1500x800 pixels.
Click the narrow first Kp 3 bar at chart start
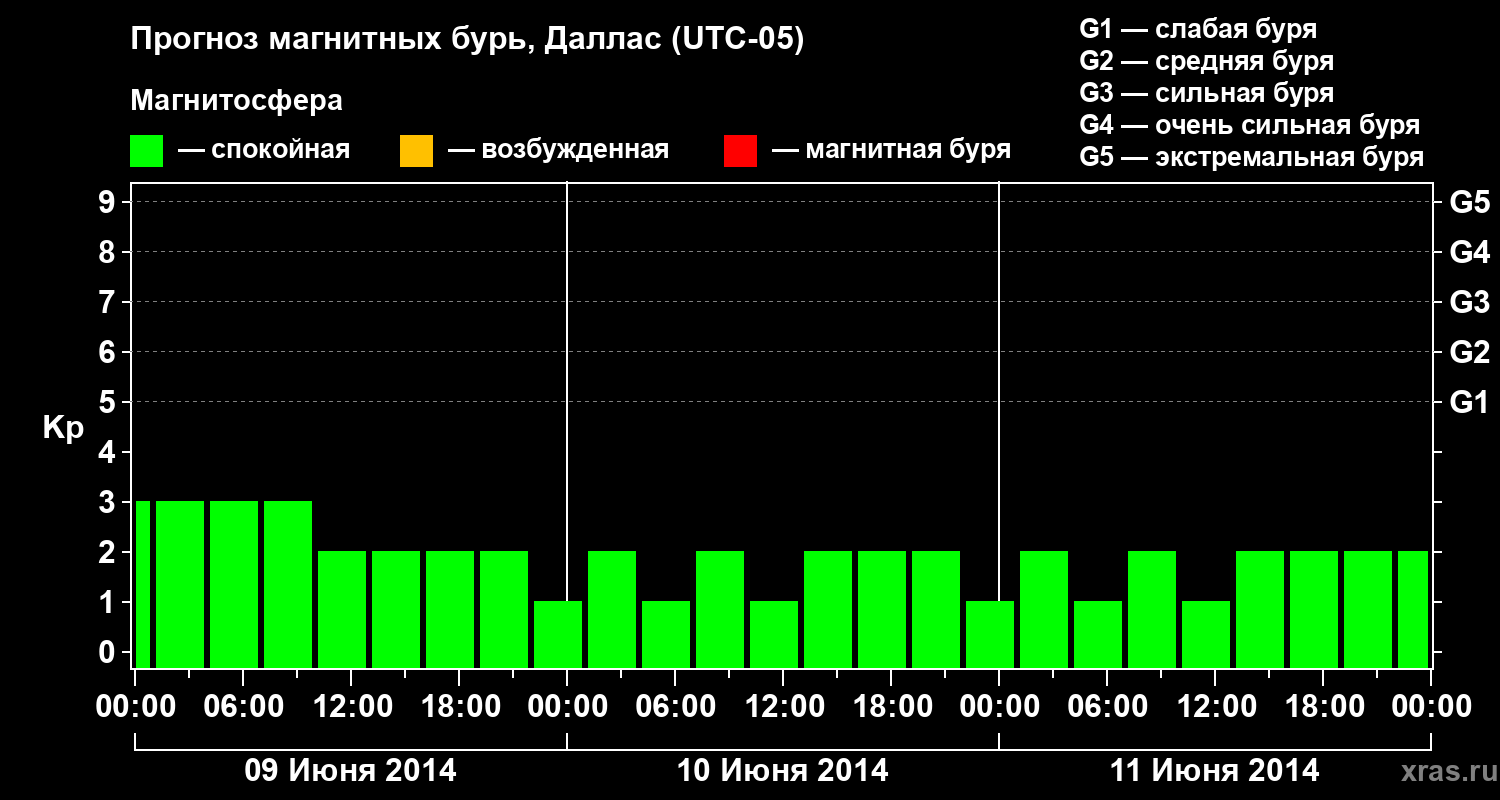142,584
